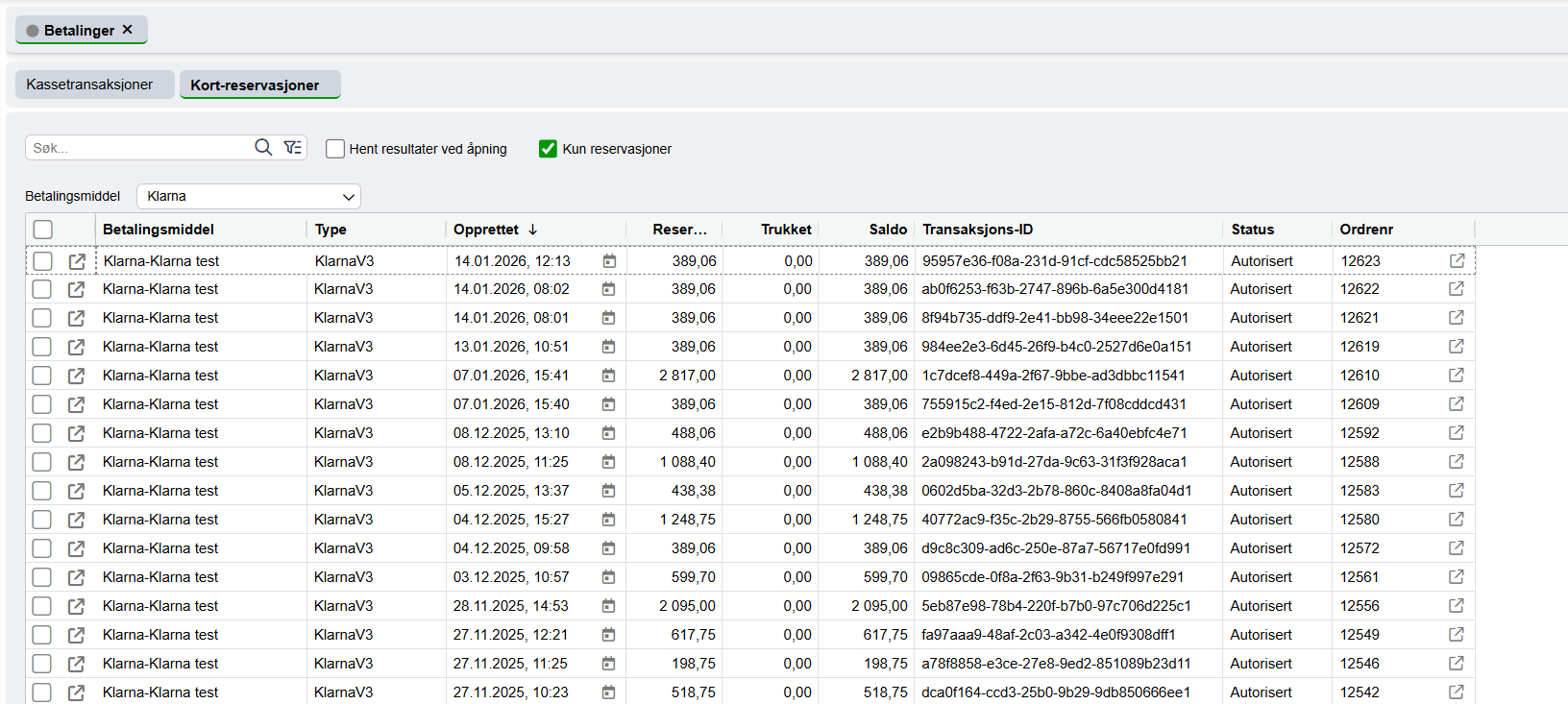Uncheck Kun reservasjoner checkbox
This screenshot has height=704, width=1568.
[x=548, y=149]
